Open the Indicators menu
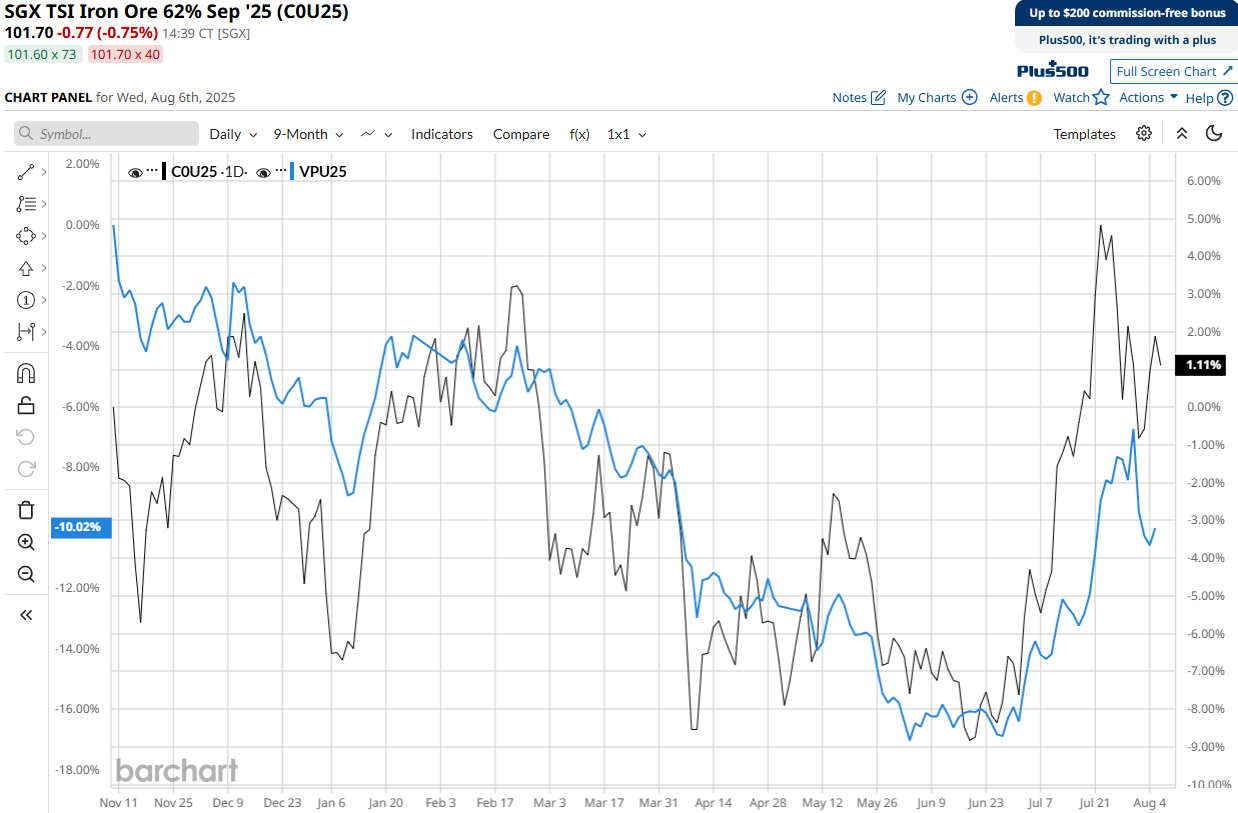Image resolution: width=1238 pixels, height=813 pixels. point(442,134)
